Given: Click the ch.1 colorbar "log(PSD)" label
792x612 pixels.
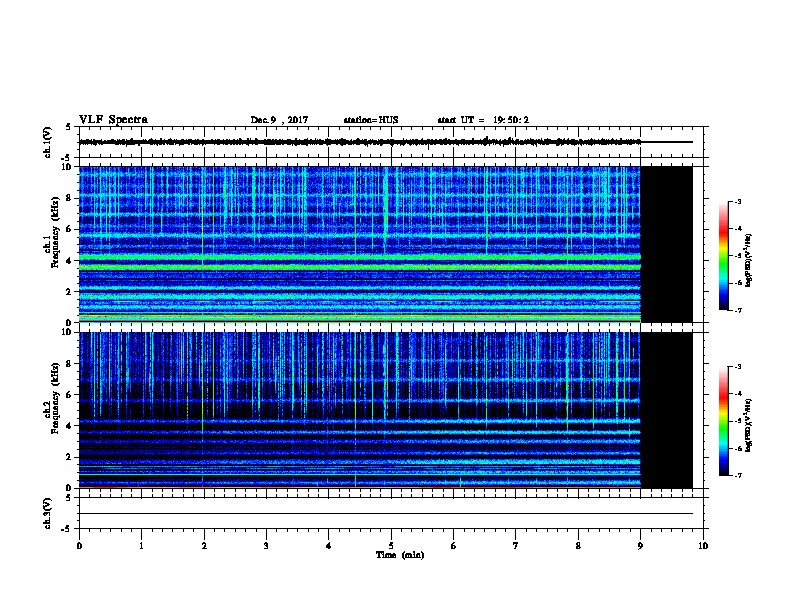Looking at the screenshot, I should tap(748, 260).
